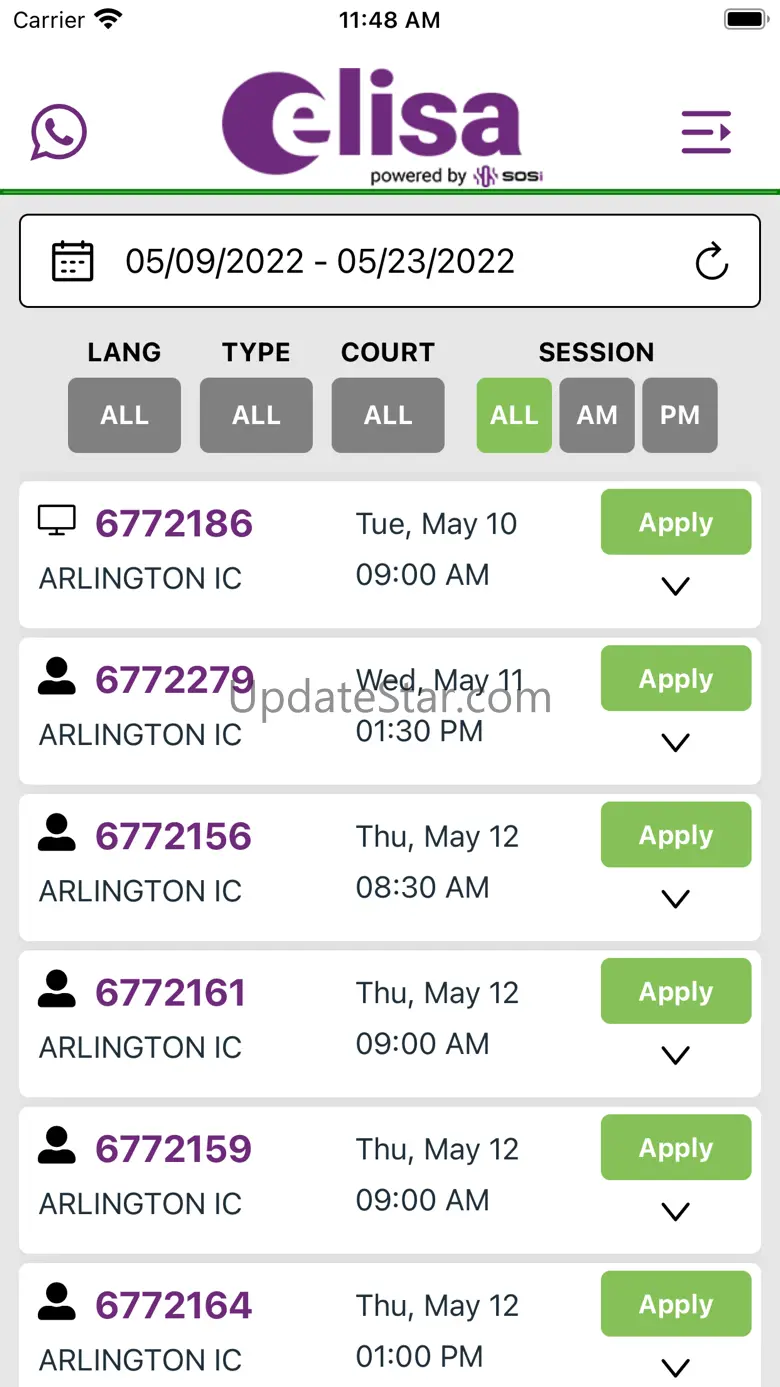Click the person icon for job 6772279
This screenshot has height=1387, width=780.
[57, 677]
